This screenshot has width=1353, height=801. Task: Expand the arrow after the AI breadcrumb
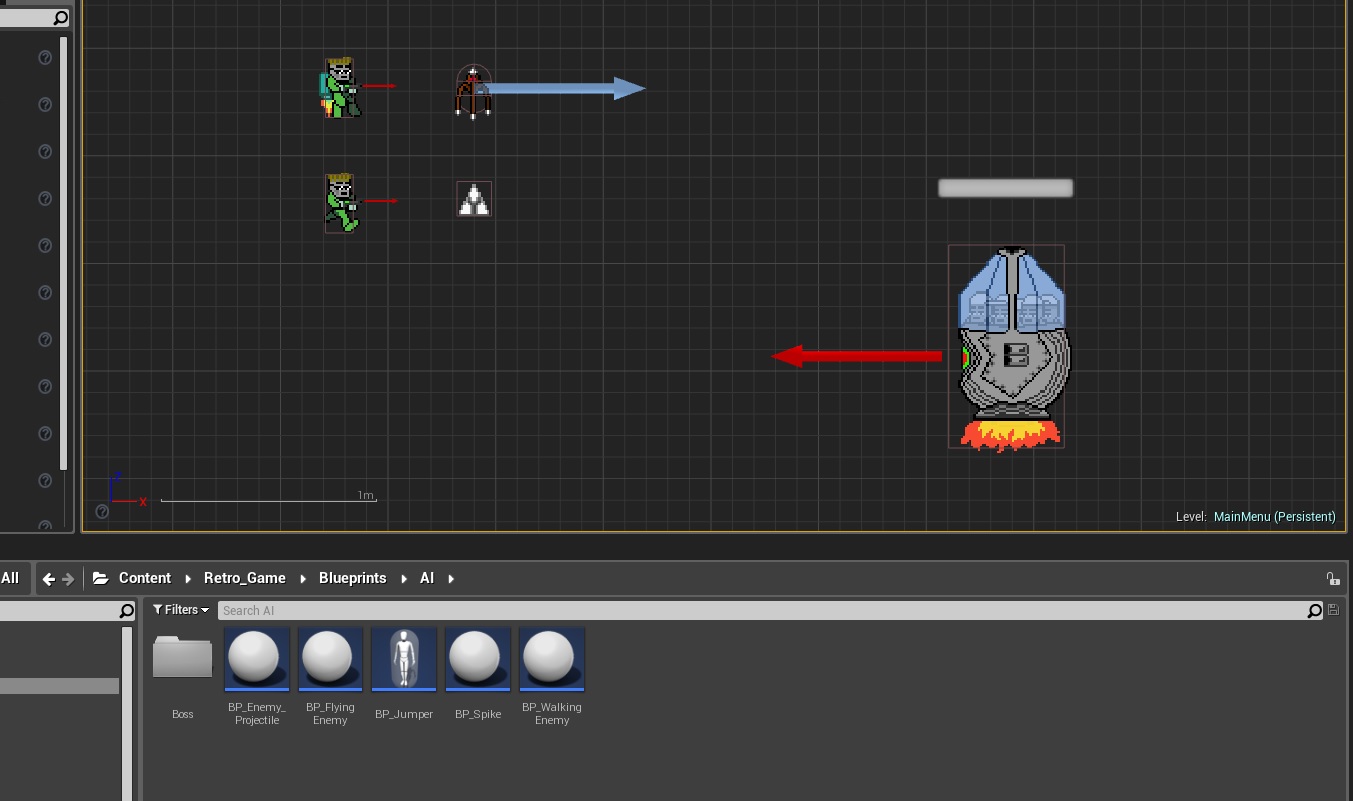[x=451, y=579]
